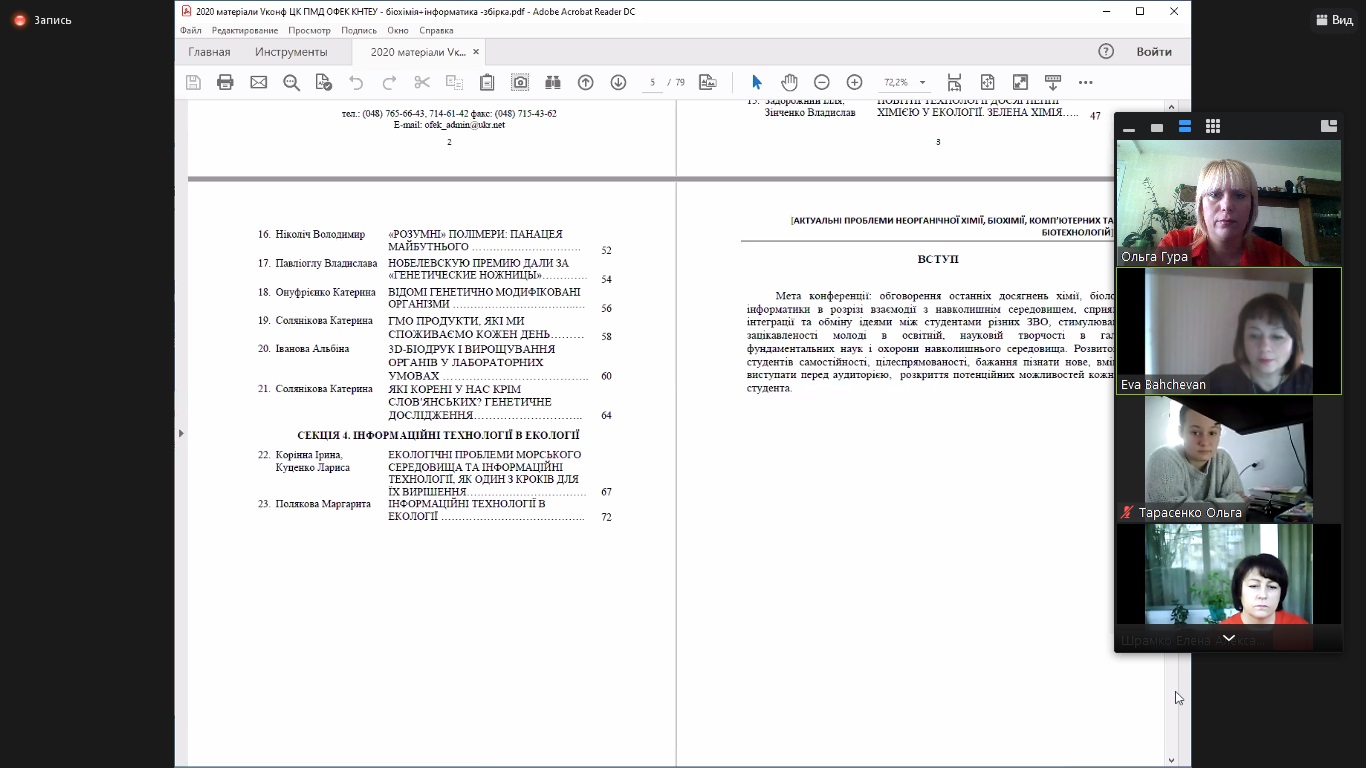Open the Справка menu
Image resolution: width=1366 pixels, height=768 pixels.
(x=436, y=30)
